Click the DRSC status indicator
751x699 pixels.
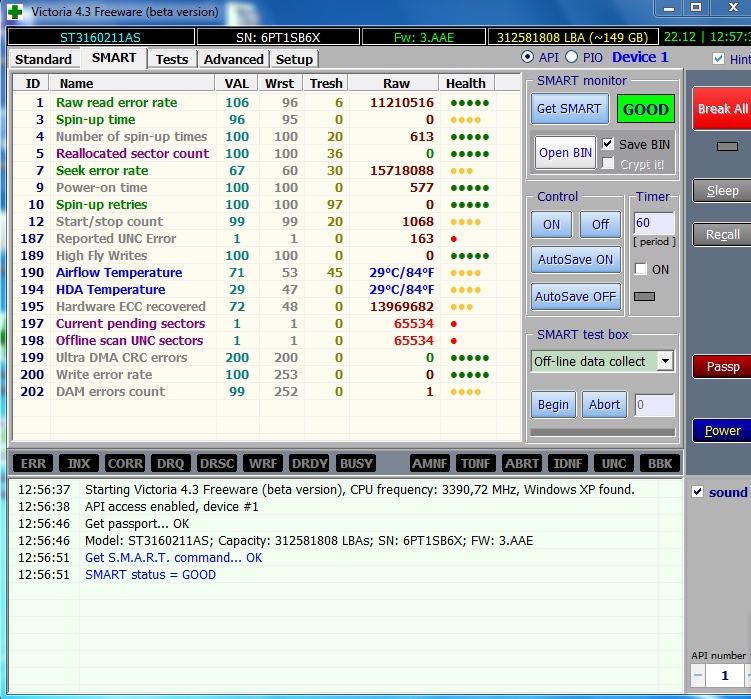(x=217, y=463)
